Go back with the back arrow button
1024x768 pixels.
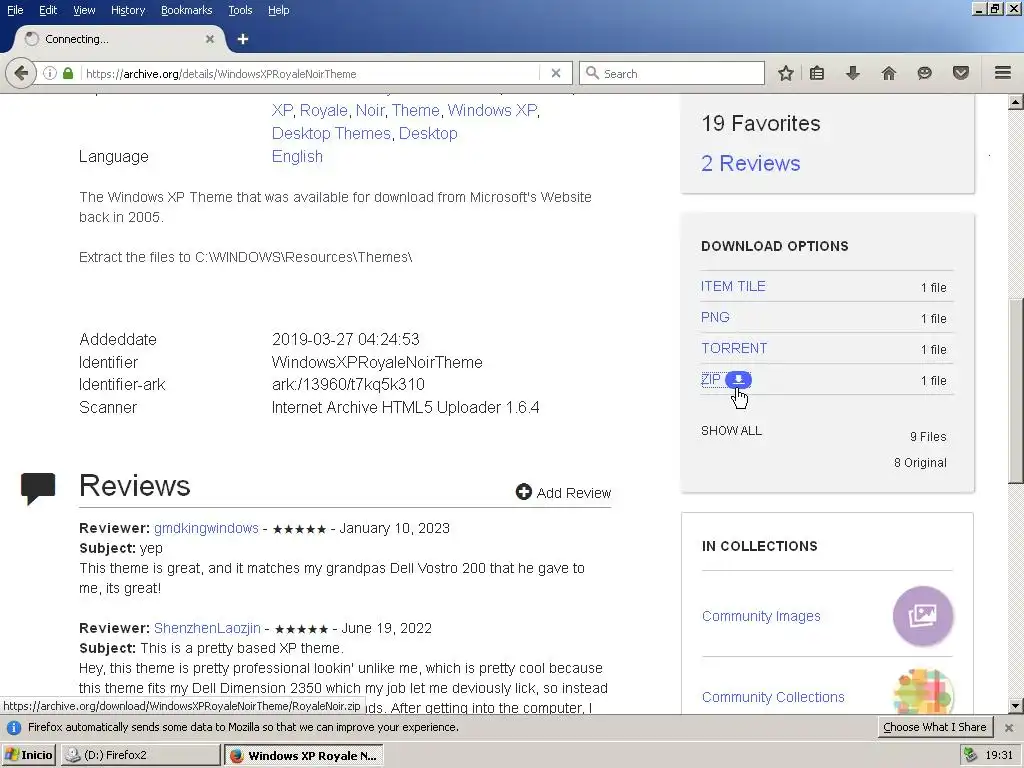[x=22, y=73]
